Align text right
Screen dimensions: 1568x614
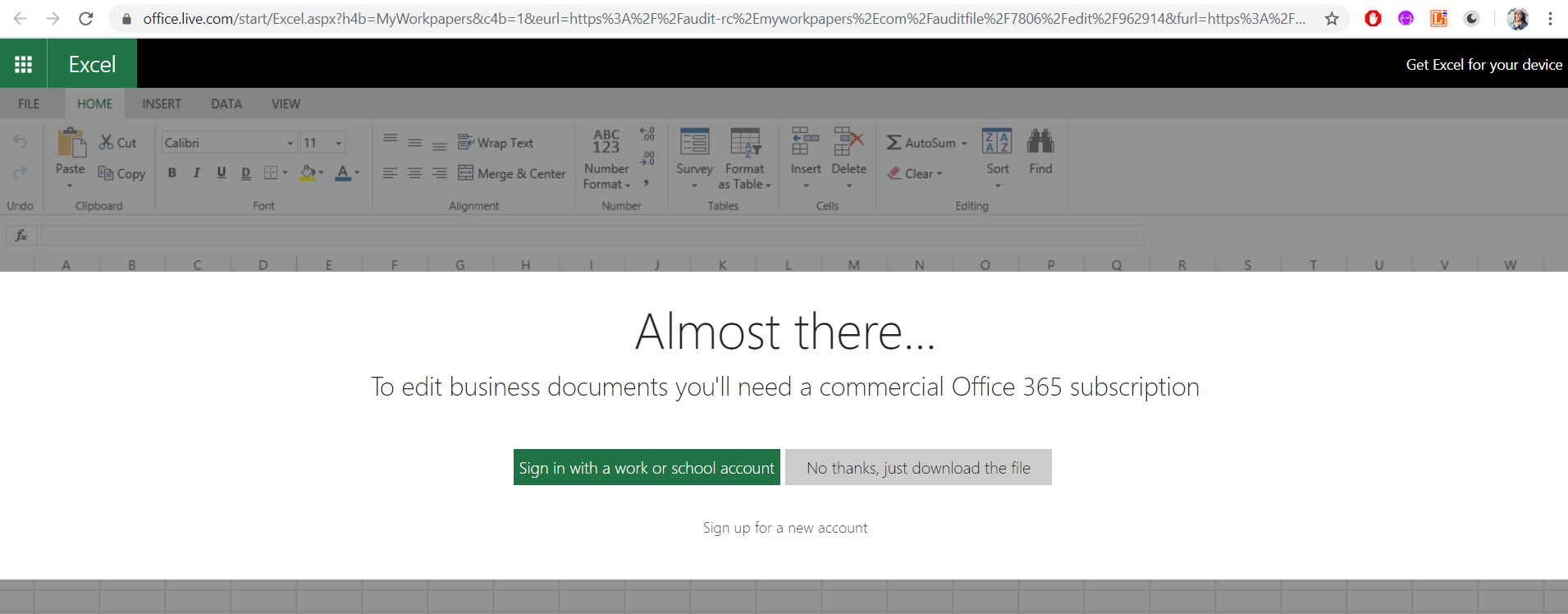coord(440,172)
